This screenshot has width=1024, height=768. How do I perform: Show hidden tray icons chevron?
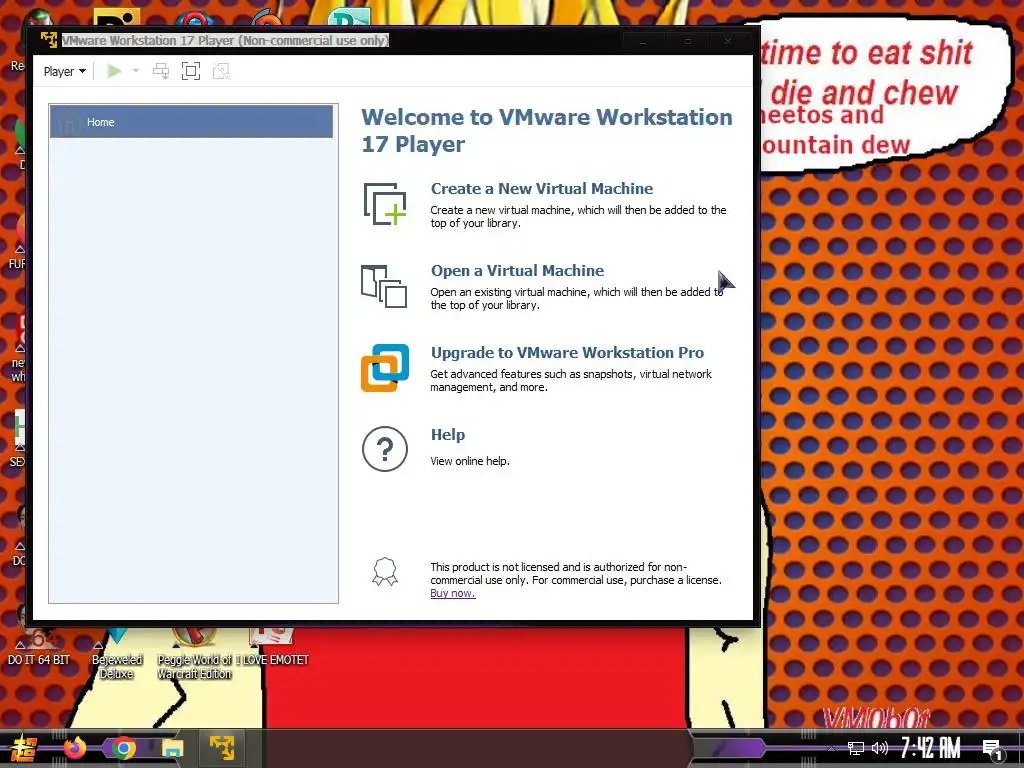click(x=831, y=748)
